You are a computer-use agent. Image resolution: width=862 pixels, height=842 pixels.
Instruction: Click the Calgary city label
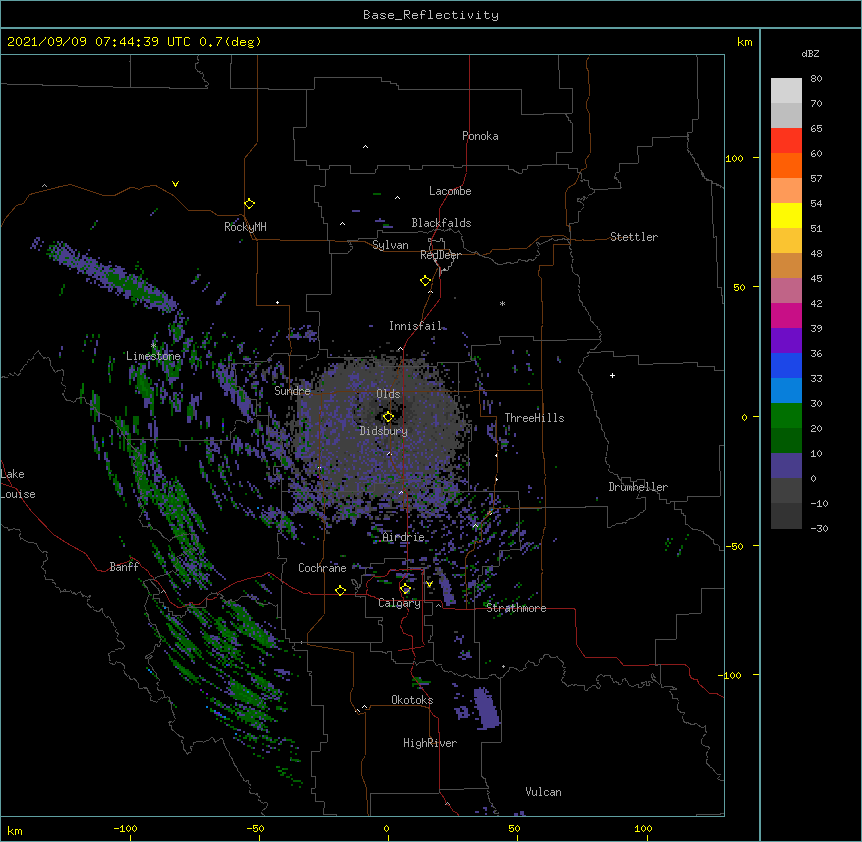pos(400,603)
